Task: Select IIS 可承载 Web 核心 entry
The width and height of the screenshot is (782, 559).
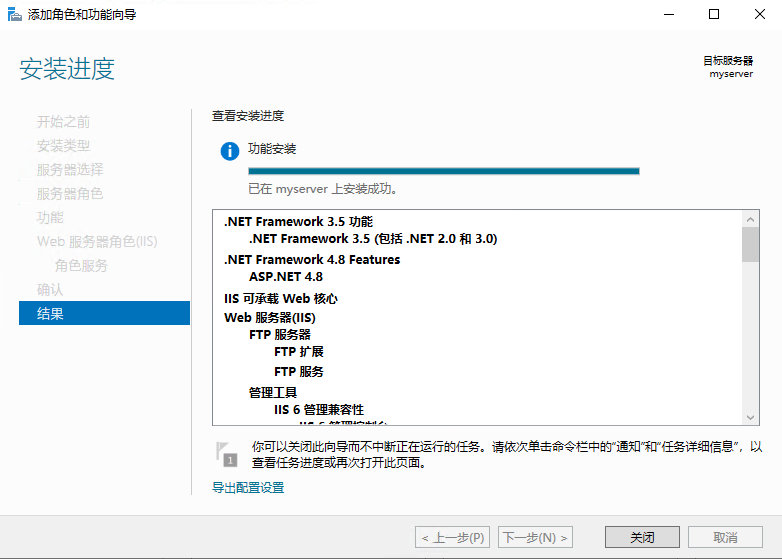Action: 281,298
